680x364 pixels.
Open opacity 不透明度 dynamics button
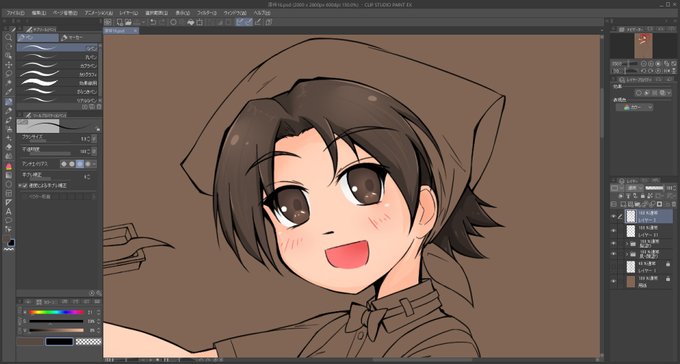tap(94, 151)
